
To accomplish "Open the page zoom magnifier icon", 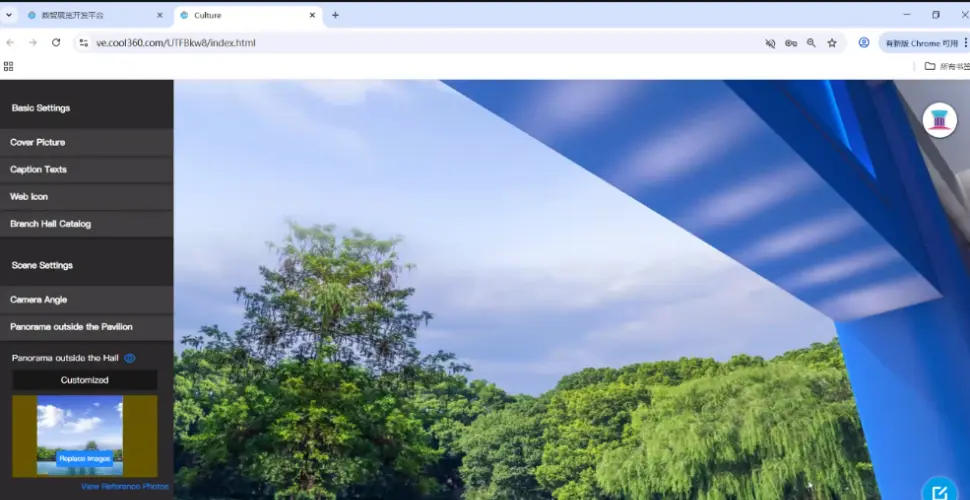I will click(811, 43).
